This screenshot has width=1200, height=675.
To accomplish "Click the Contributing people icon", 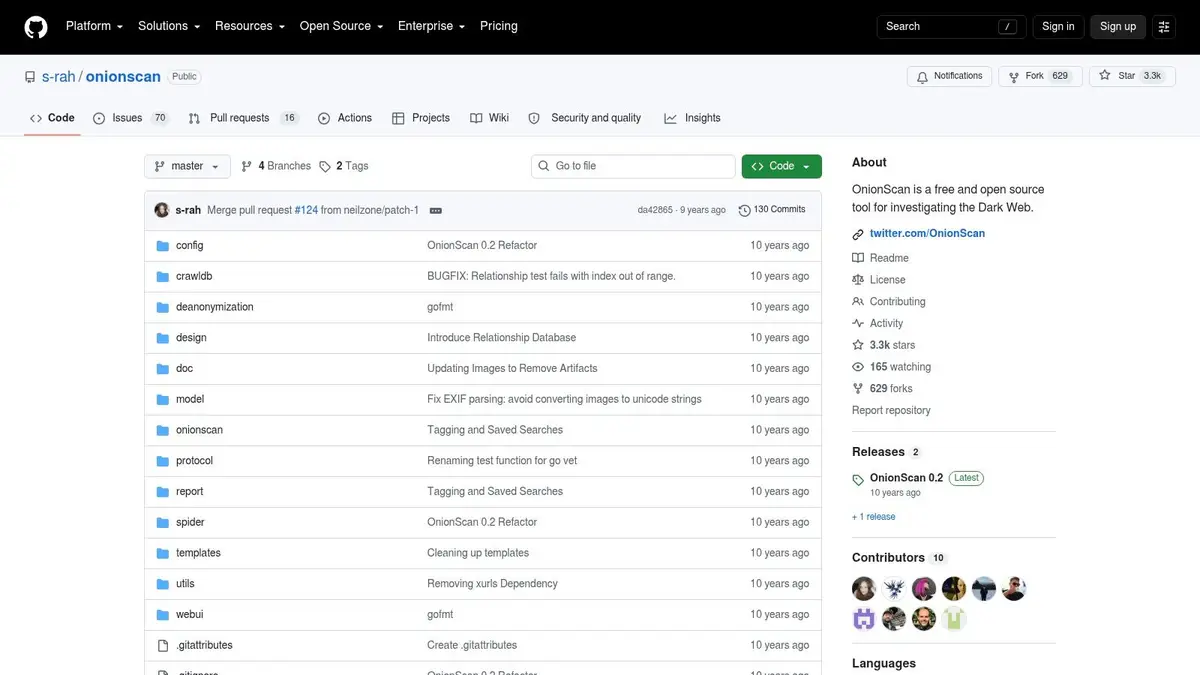I will (858, 301).
